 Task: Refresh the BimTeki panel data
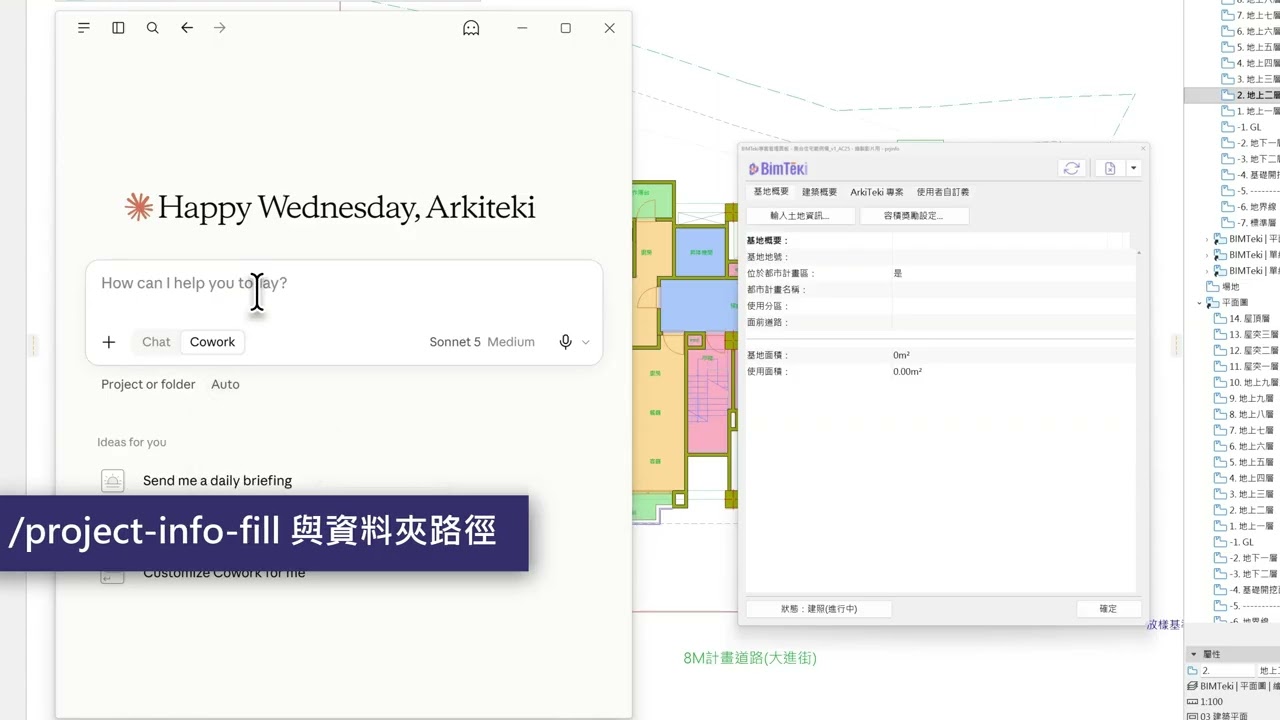pyautogui.click(x=1071, y=169)
